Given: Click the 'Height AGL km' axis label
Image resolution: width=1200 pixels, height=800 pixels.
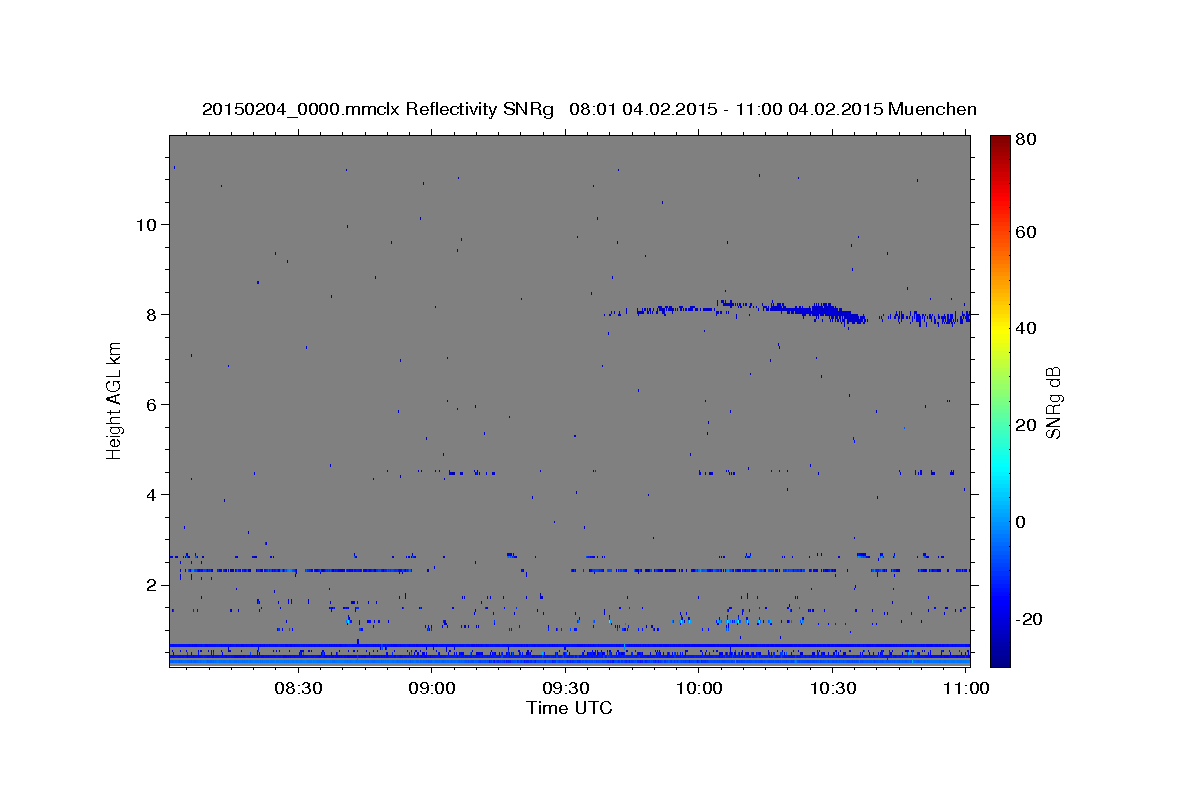Looking at the screenshot, I should [x=115, y=399].
